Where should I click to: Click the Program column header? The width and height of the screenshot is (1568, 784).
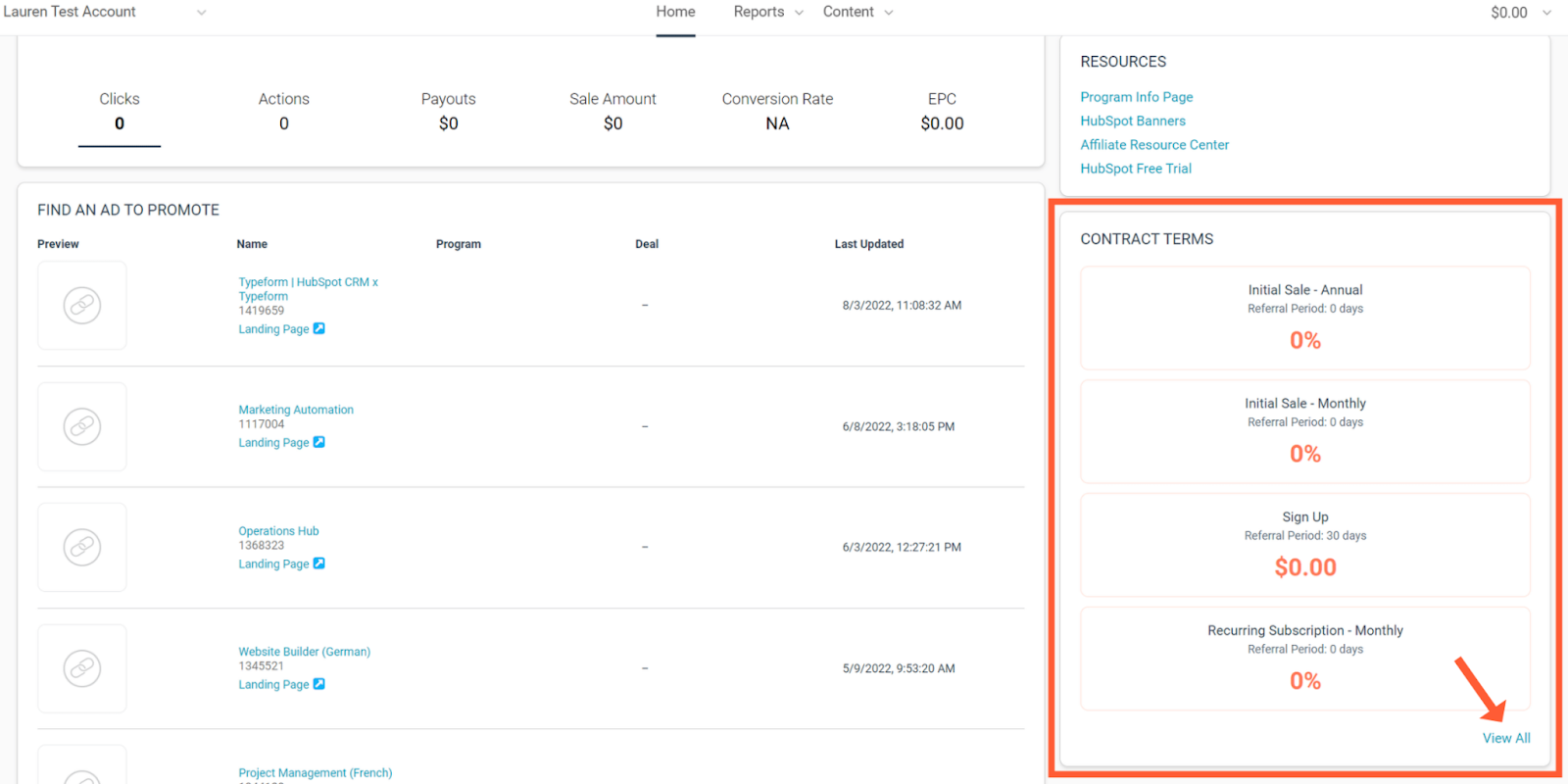[459, 244]
